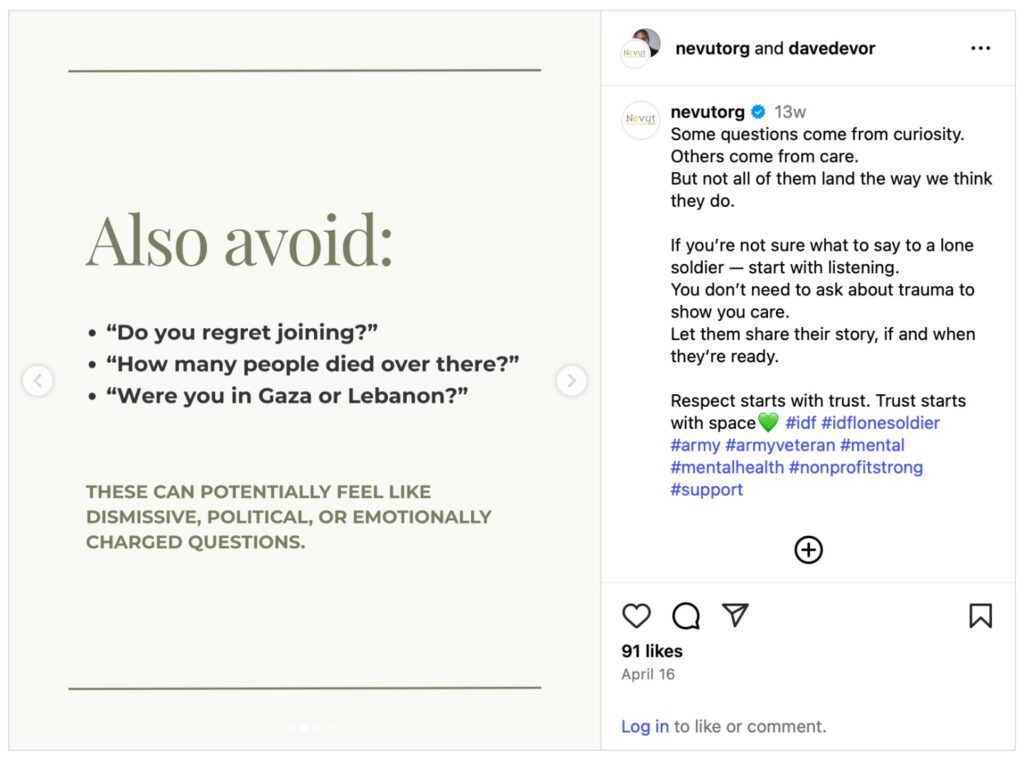The width and height of the screenshot is (1024, 759).
Task: Open comments via the speech bubble icon
Action: pos(686,616)
